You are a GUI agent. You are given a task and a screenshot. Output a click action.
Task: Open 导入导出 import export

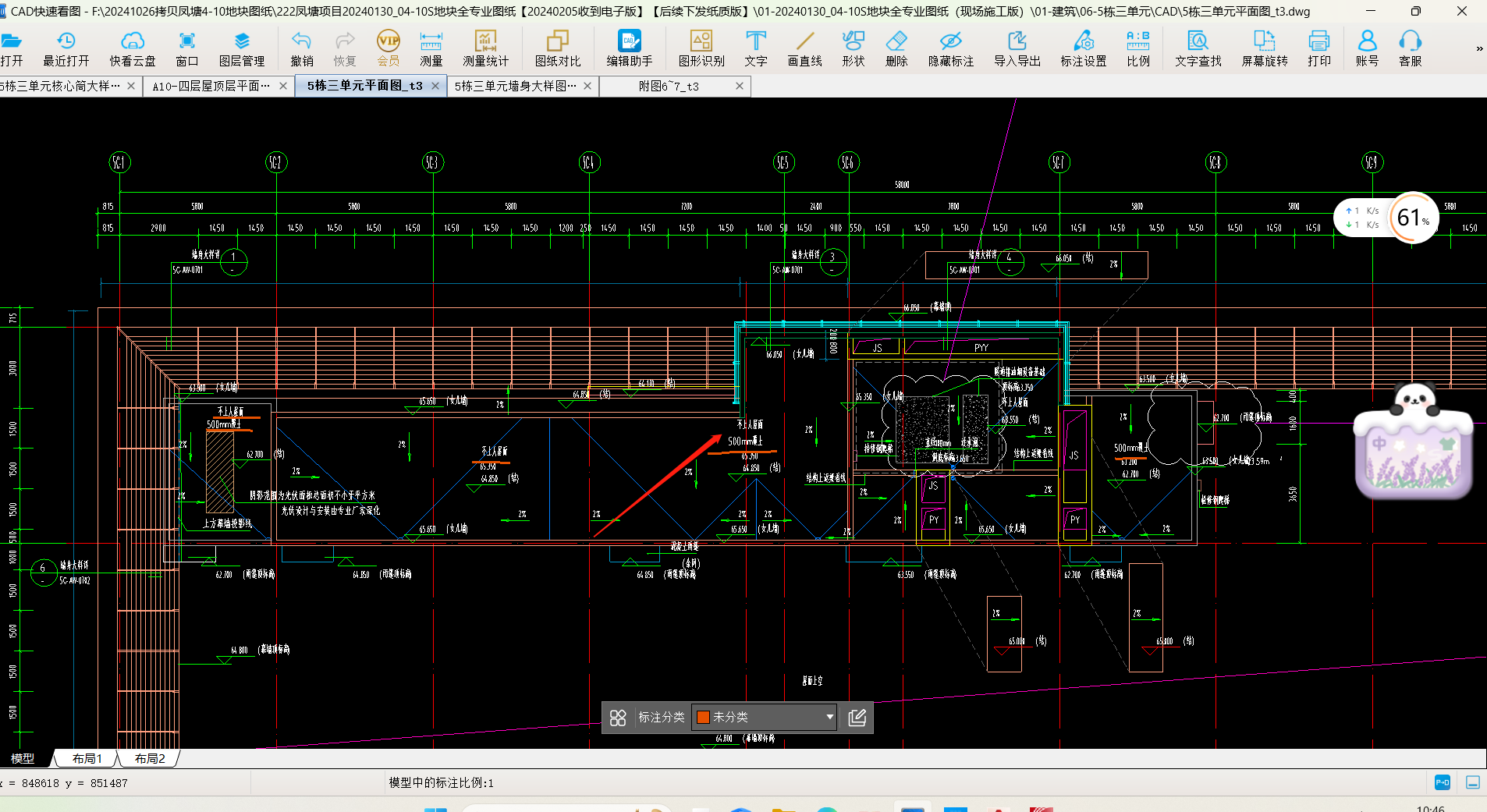click(1017, 48)
